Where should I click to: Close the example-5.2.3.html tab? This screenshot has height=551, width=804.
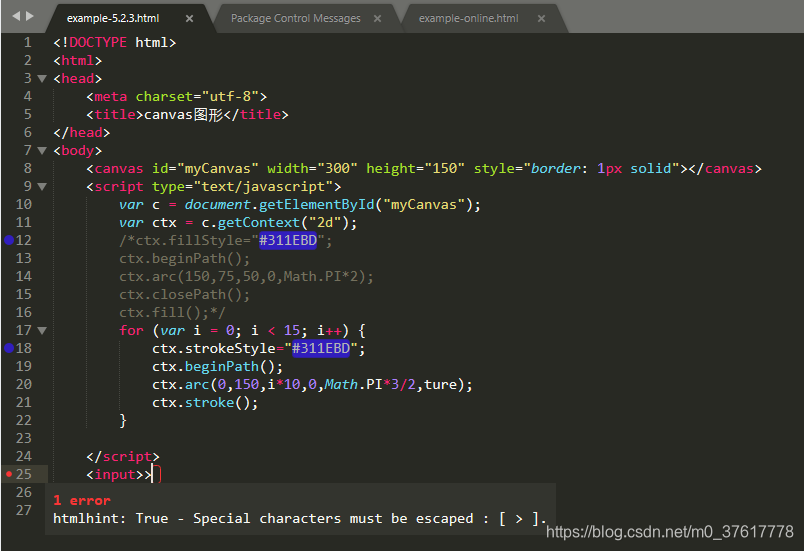(189, 18)
